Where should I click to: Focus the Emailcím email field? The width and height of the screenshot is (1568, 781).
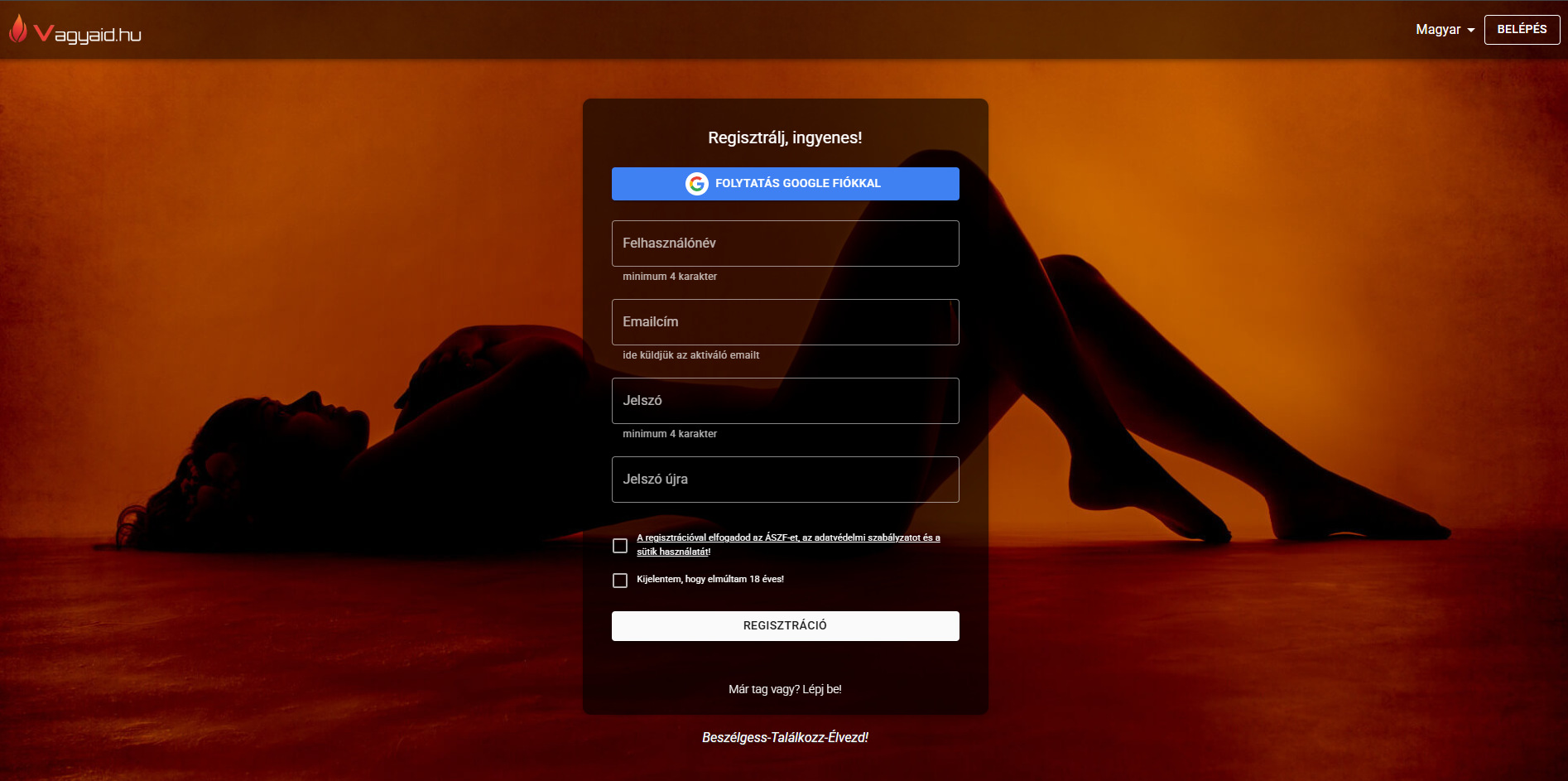(x=785, y=322)
